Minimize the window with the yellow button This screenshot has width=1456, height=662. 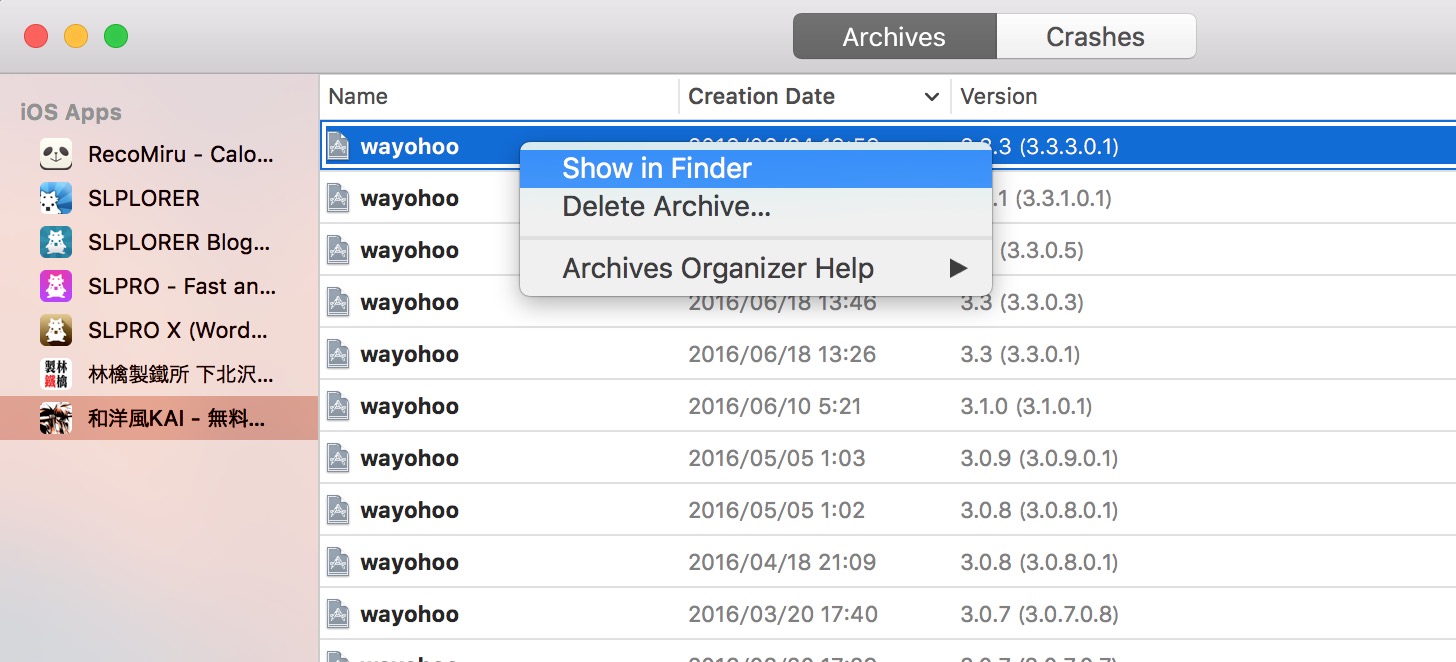click(76, 37)
